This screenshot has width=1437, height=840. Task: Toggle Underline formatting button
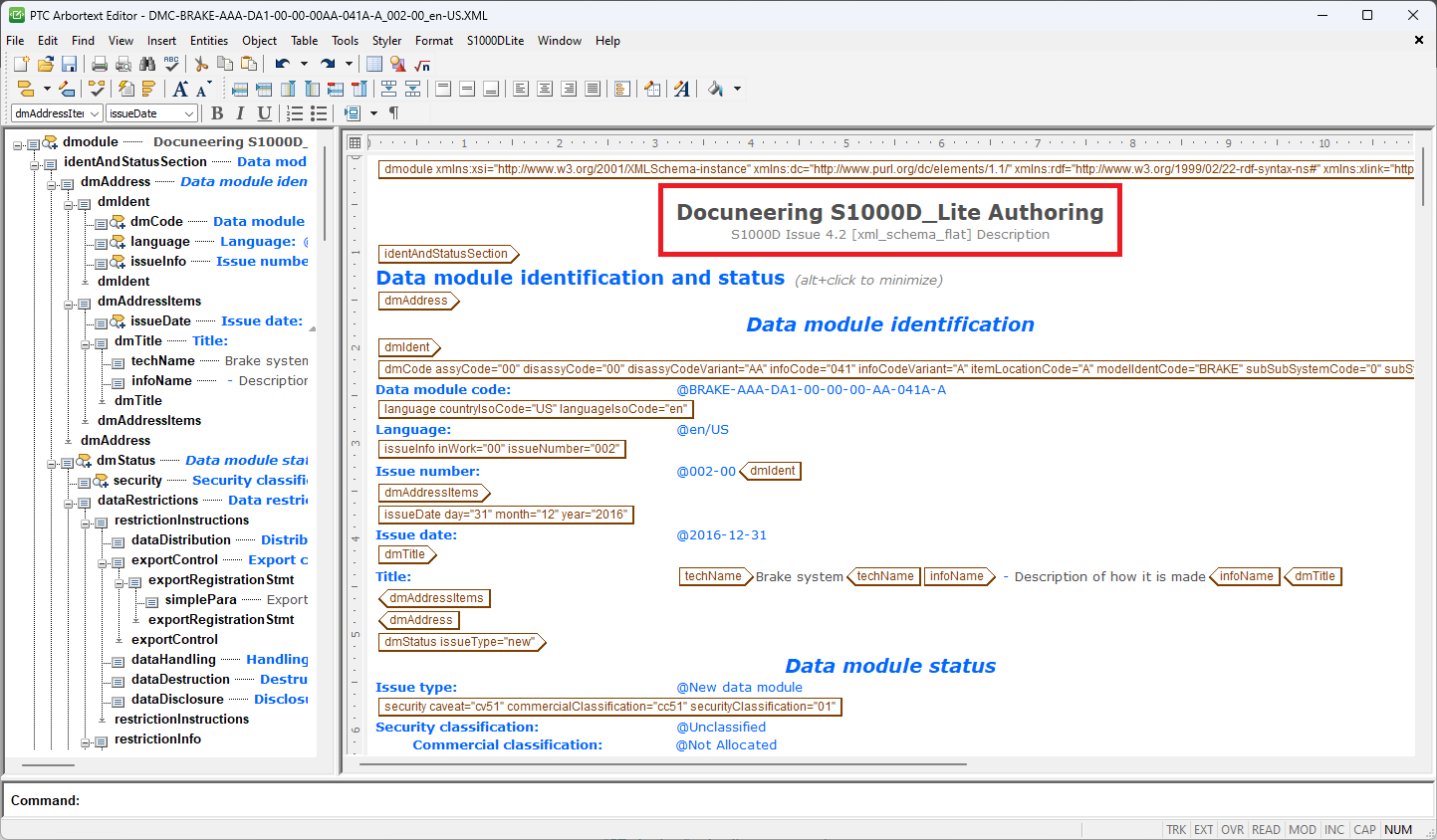pos(264,113)
